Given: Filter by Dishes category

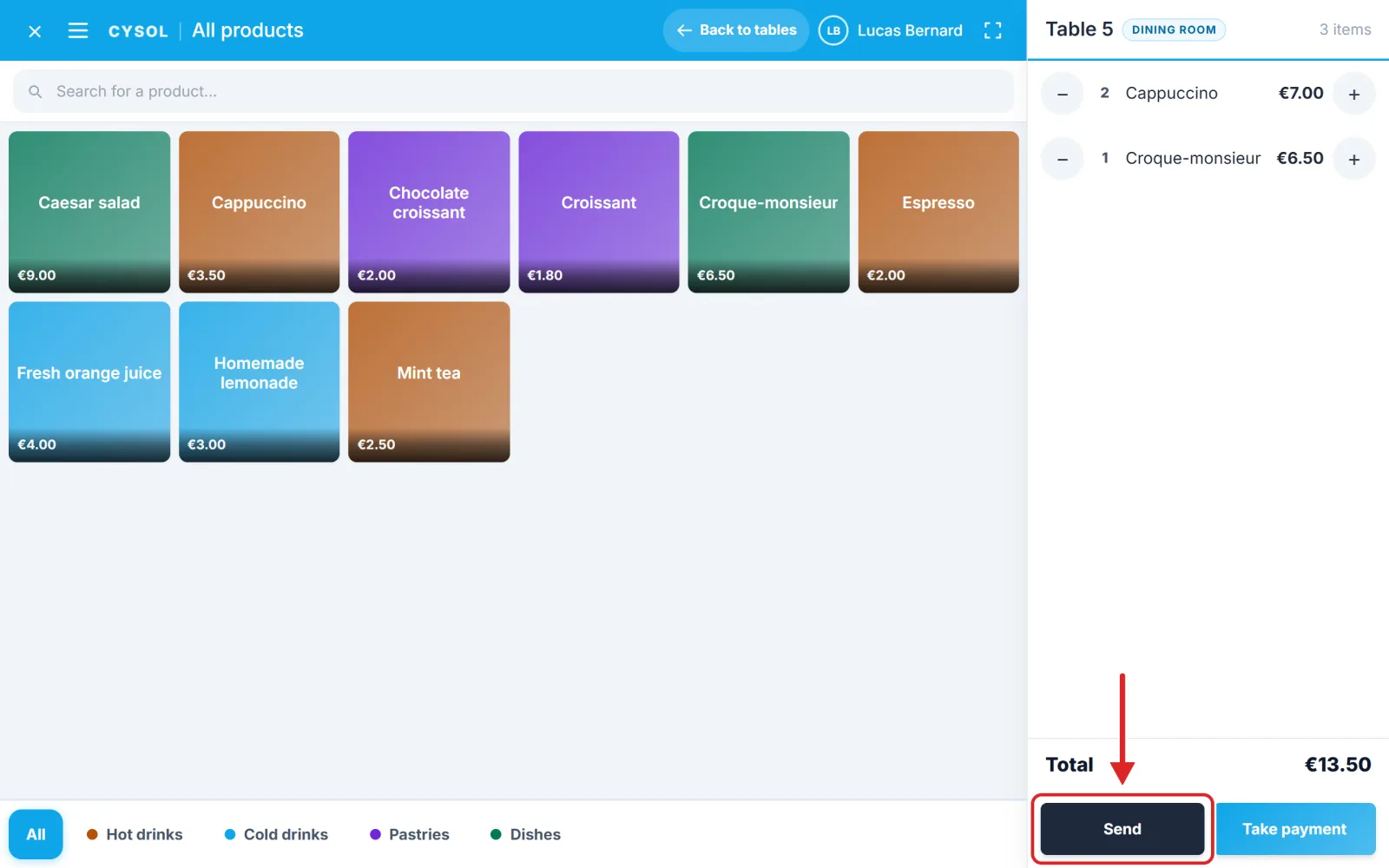Looking at the screenshot, I should 525,834.
